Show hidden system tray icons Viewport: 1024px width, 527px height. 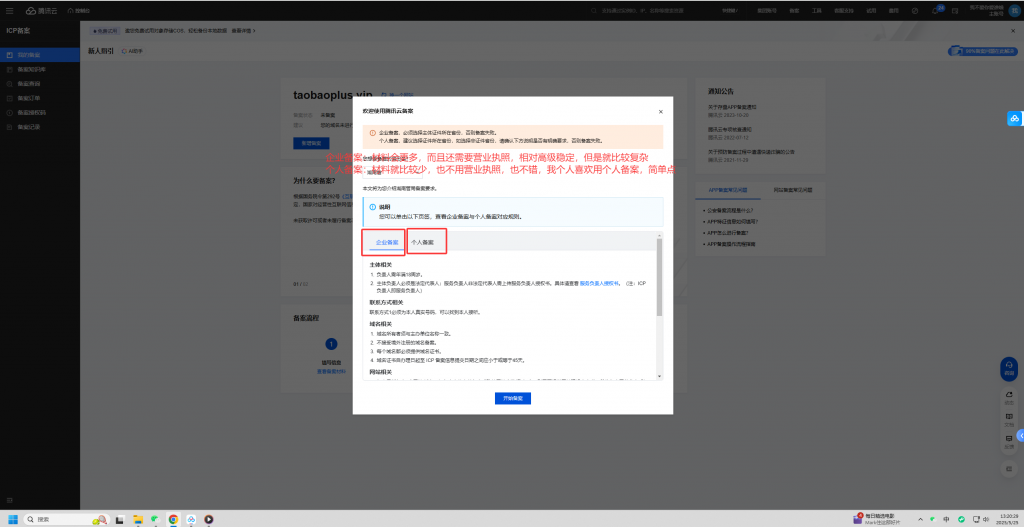920,519
